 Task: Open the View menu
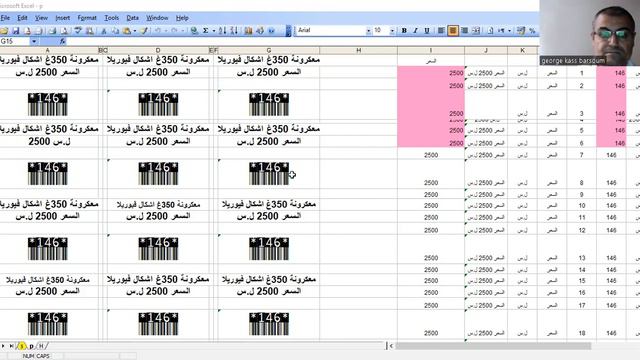tap(41, 18)
